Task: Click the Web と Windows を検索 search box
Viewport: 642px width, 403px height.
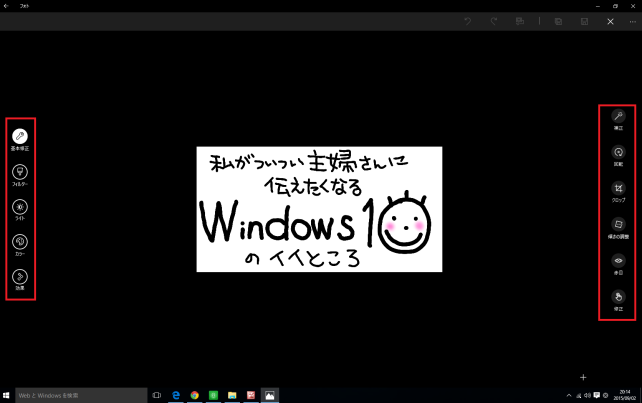Action: click(81, 395)
